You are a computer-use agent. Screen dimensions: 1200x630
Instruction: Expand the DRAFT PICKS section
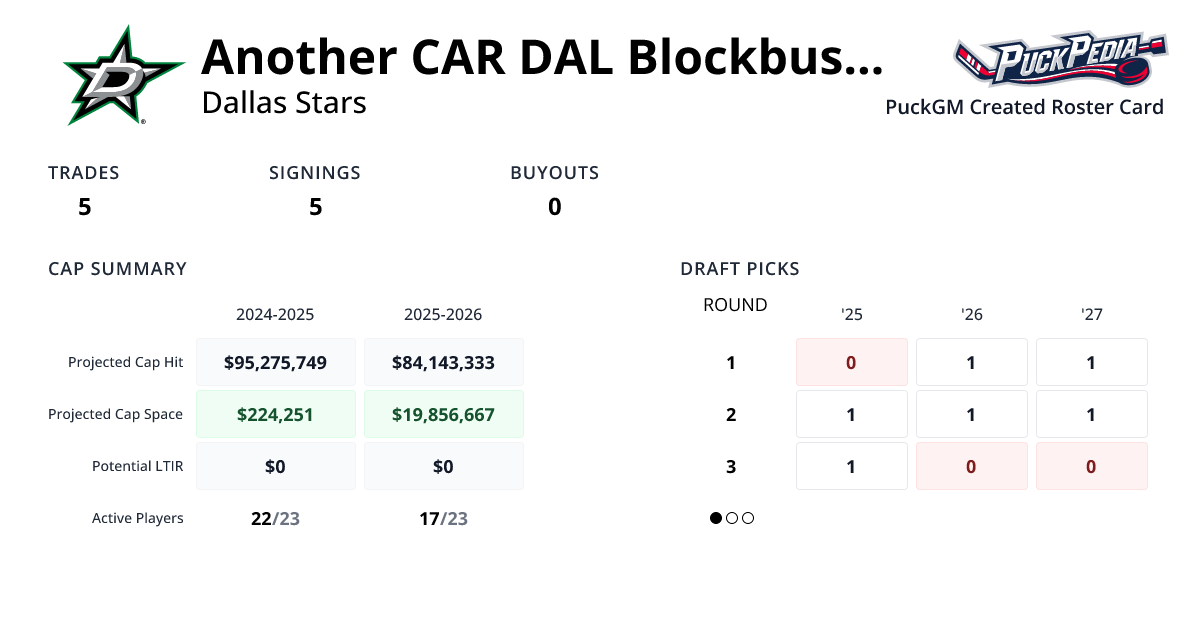pos(739,268)
